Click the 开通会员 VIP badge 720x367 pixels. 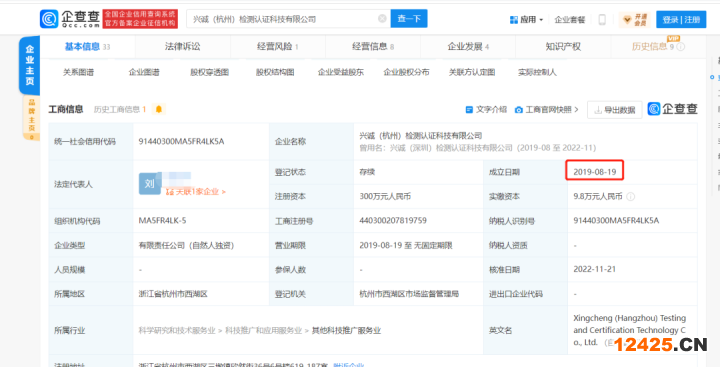click(635, 20)
